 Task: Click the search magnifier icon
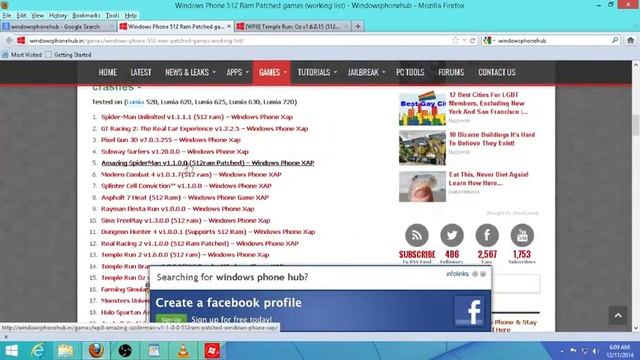pos(615,40)
